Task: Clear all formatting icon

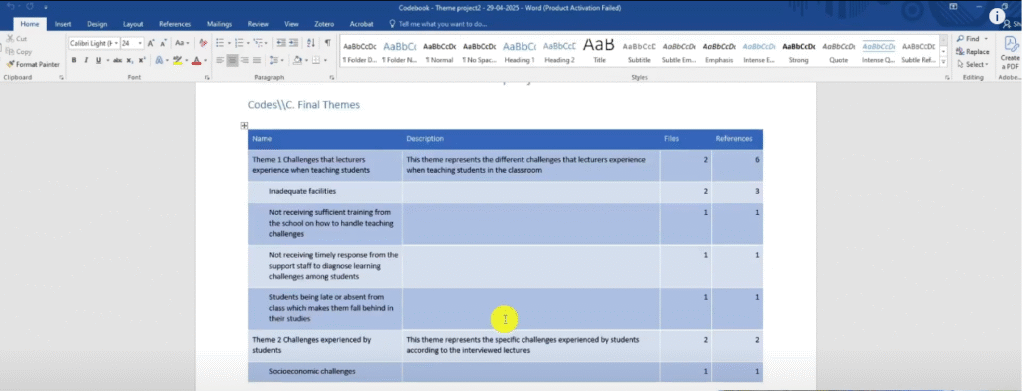Action: pyautogui.click(x=203, y=43)
